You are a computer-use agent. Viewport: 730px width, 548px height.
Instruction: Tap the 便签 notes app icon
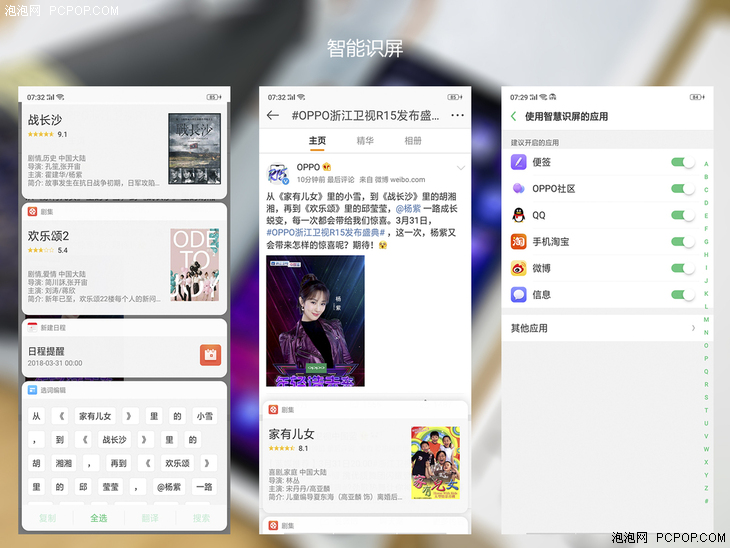519,162
